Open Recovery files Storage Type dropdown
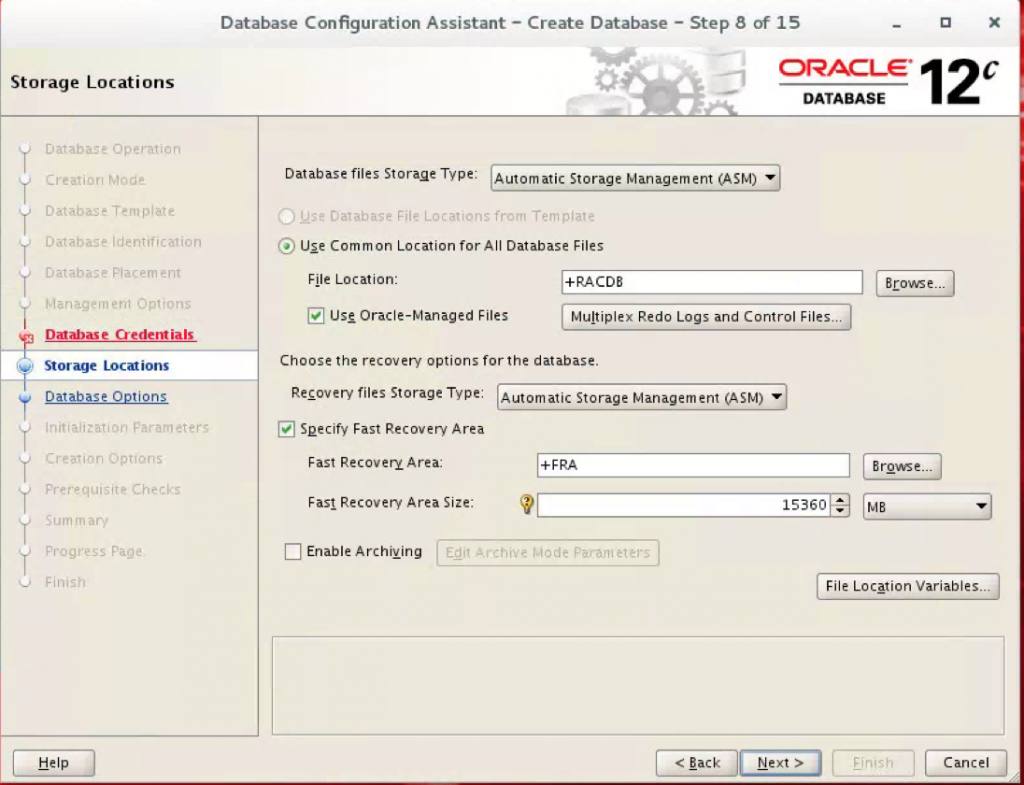 [641, 397]
